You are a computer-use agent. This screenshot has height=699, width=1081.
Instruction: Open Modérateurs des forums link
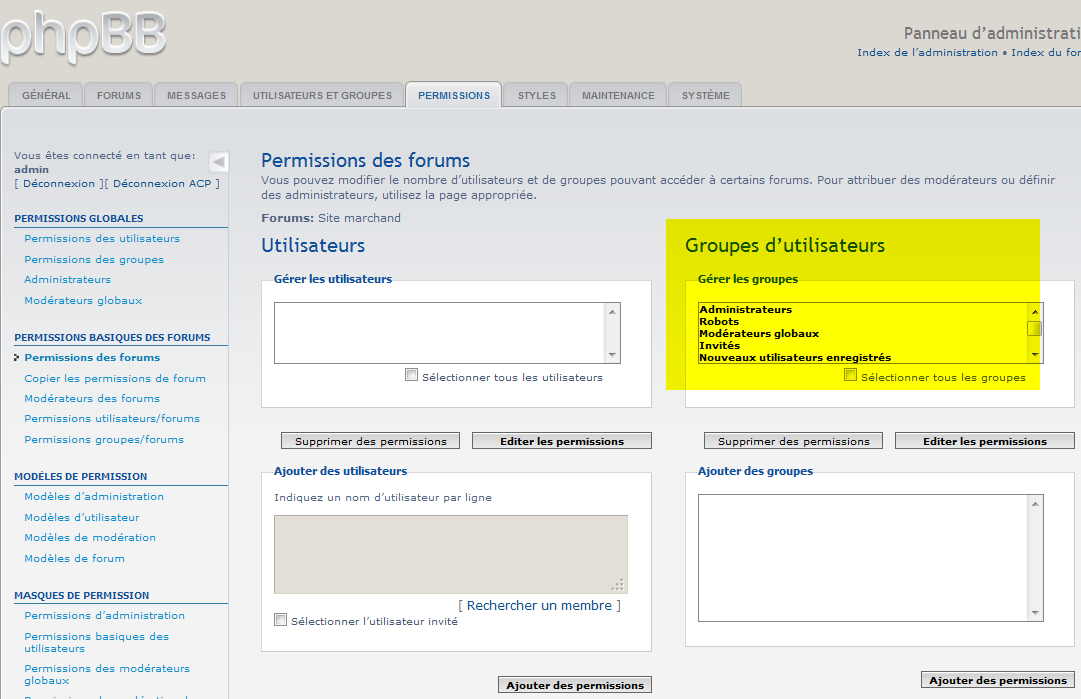(92, 398)
